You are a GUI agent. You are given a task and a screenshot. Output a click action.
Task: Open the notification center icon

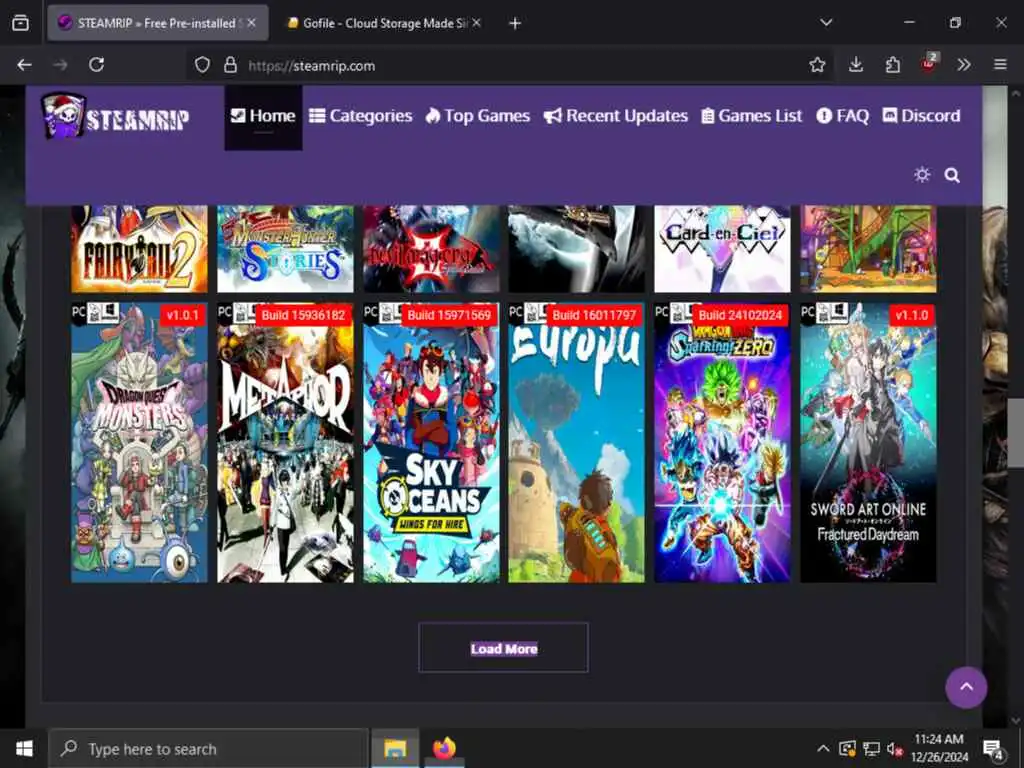[x=993, y=749]
